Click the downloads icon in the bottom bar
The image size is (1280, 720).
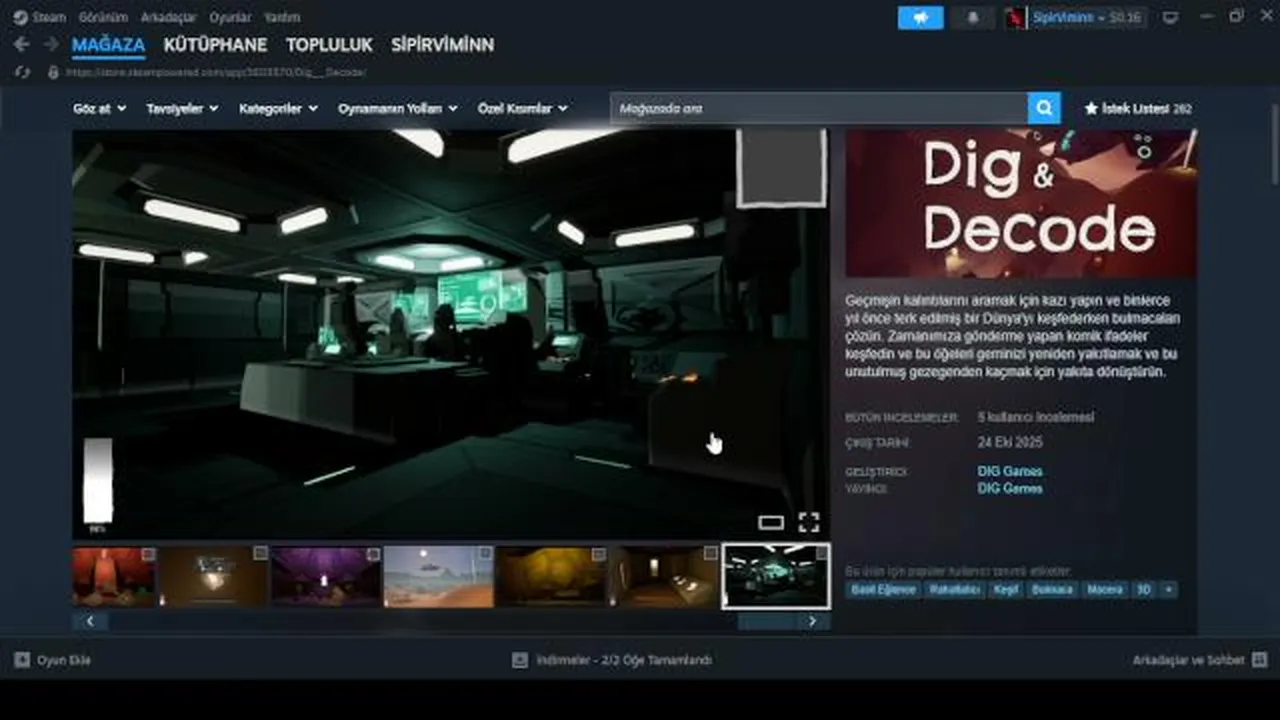(520, 660)
